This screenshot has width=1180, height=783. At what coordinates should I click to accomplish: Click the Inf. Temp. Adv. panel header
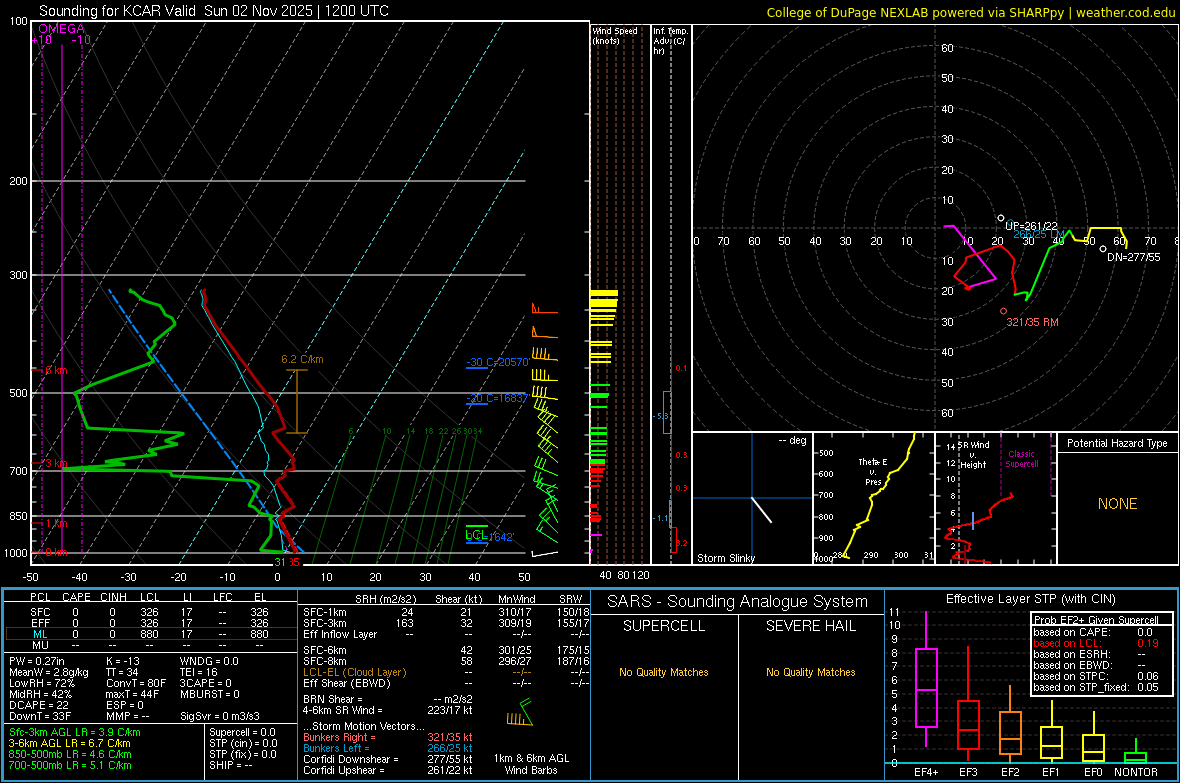[670, 41]
